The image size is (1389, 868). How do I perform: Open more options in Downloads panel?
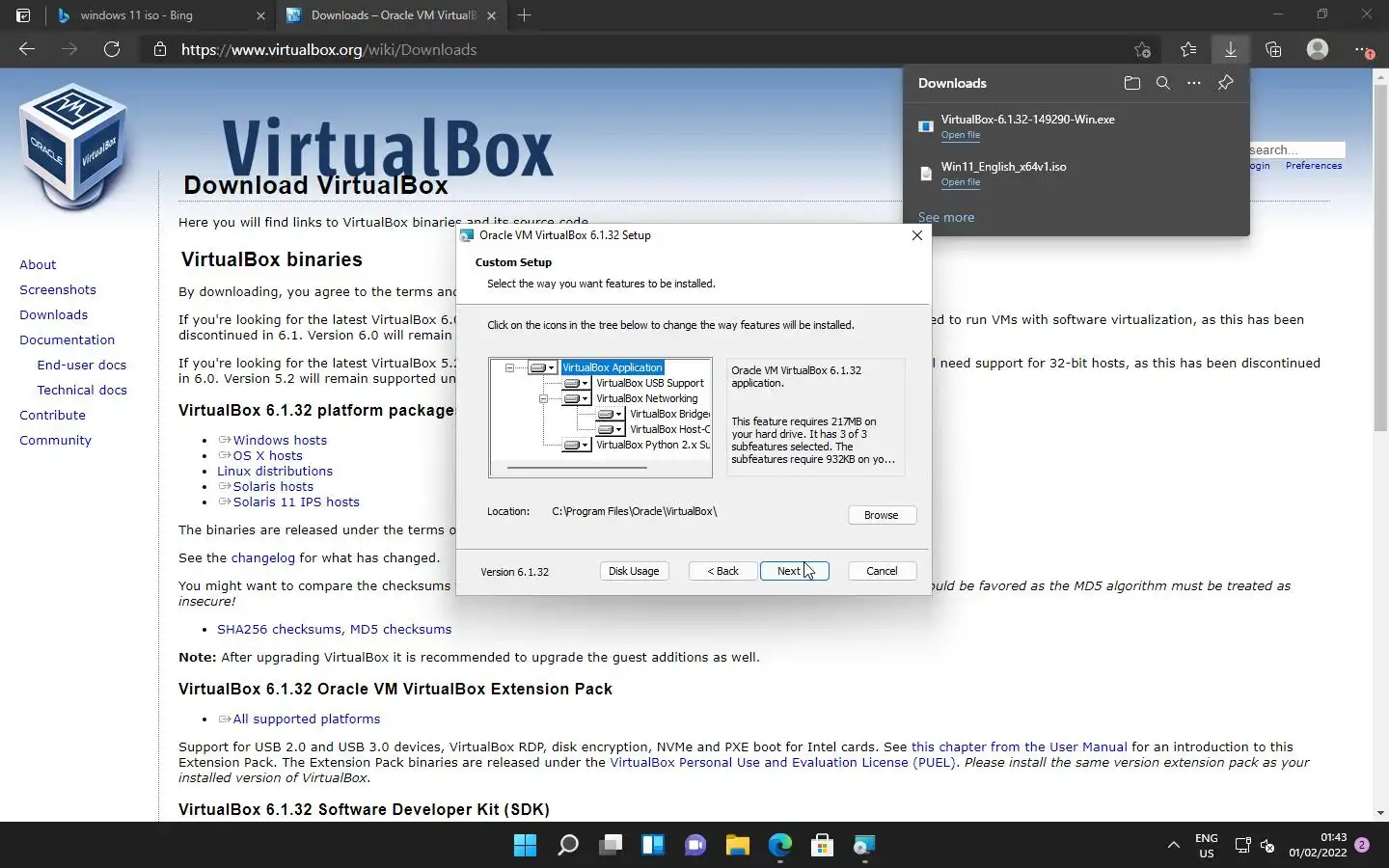pyautogui.click(x=1194, y=83)
